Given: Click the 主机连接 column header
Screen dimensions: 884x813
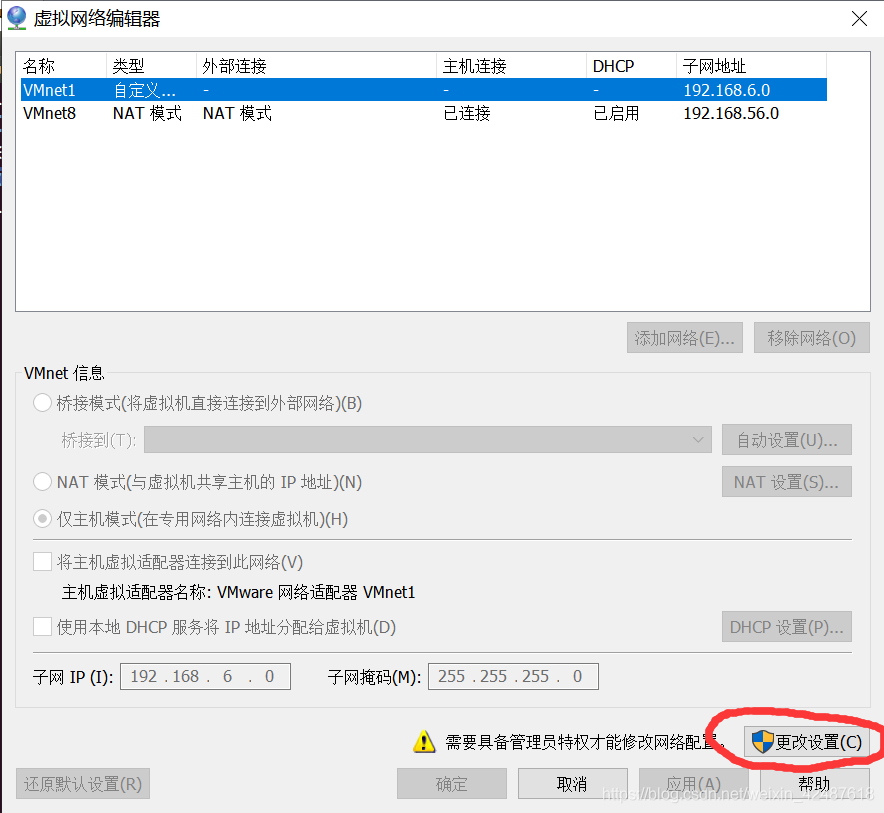Looking at the screenshot, I should point(511,66).
